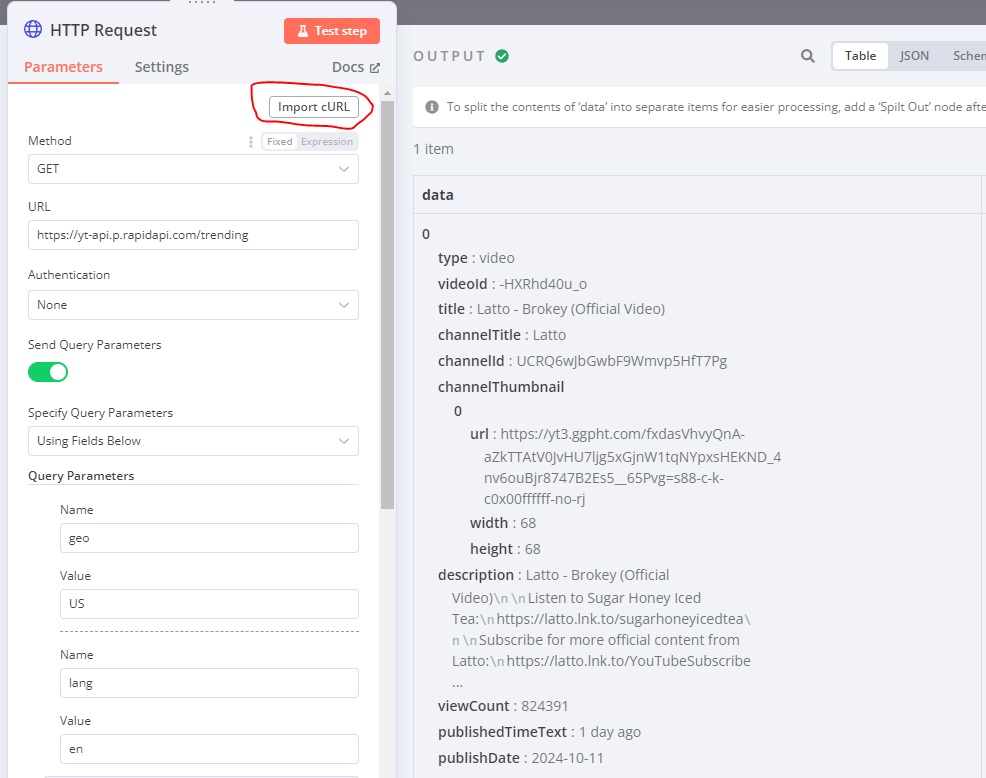
Task: Toggle Send Query Parameters switch off
Action: [x=48, y=372]
